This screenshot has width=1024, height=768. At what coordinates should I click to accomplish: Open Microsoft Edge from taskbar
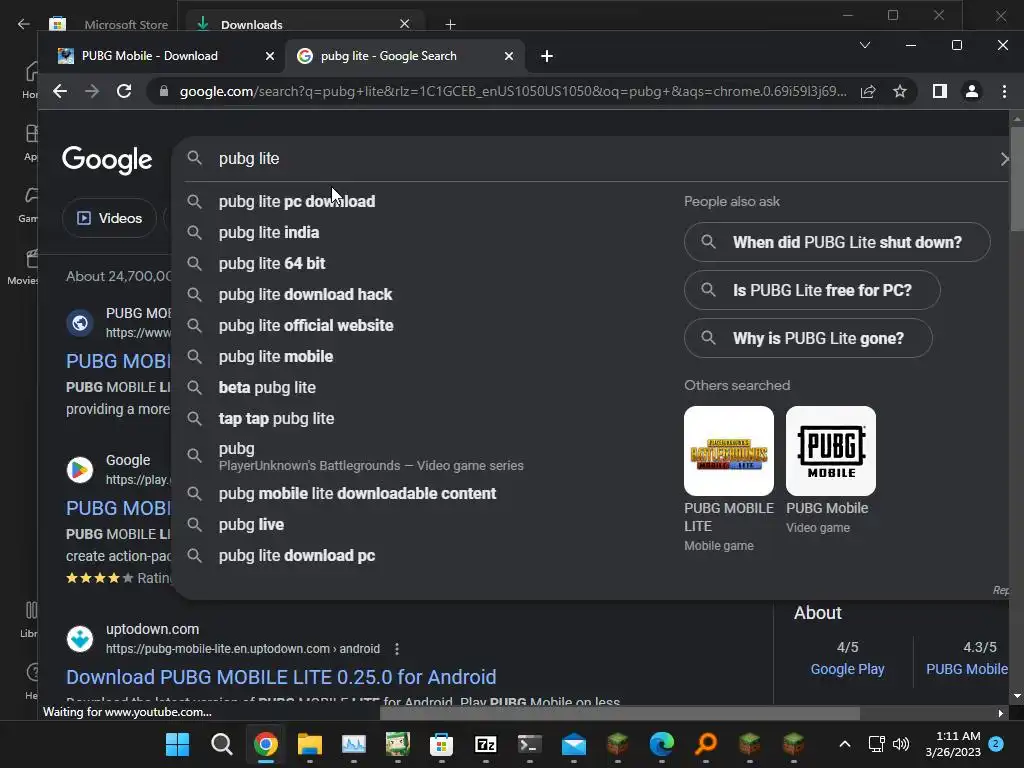pos(662,744)
